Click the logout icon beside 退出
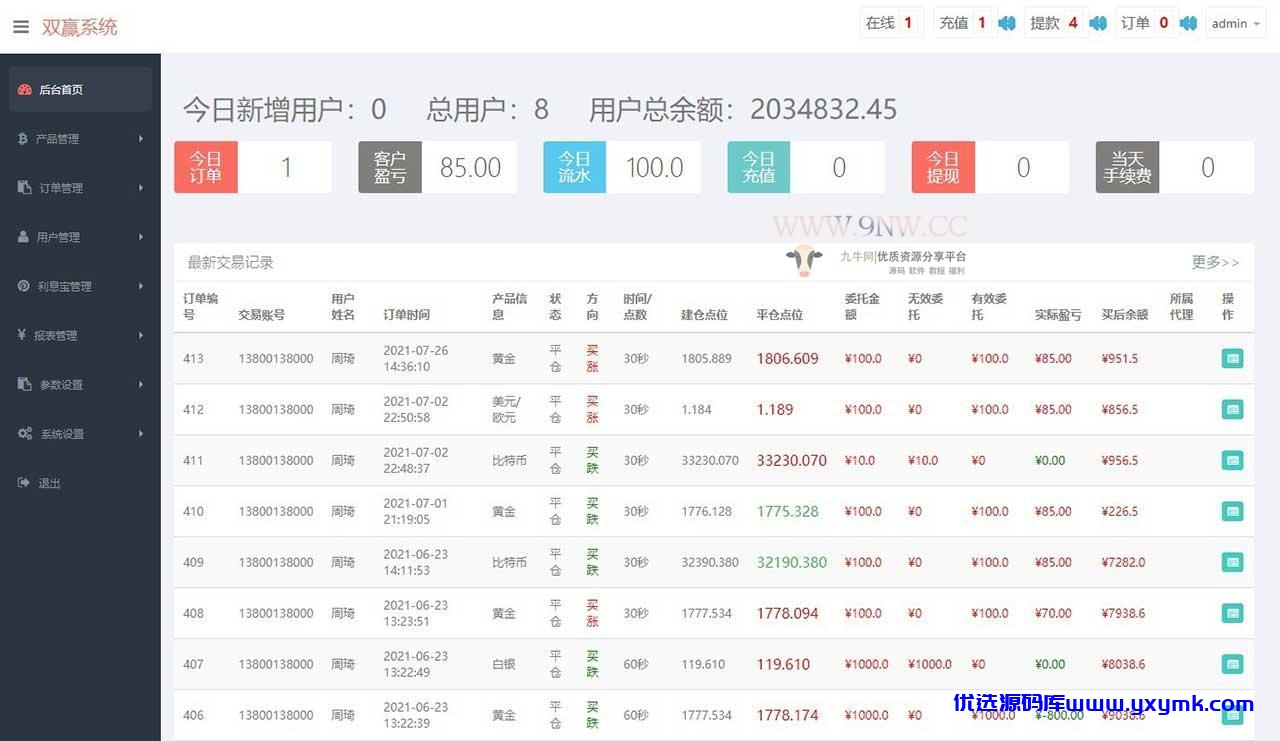The width and height of the screenshot is (1280, 741). click(x=24, y=483)
